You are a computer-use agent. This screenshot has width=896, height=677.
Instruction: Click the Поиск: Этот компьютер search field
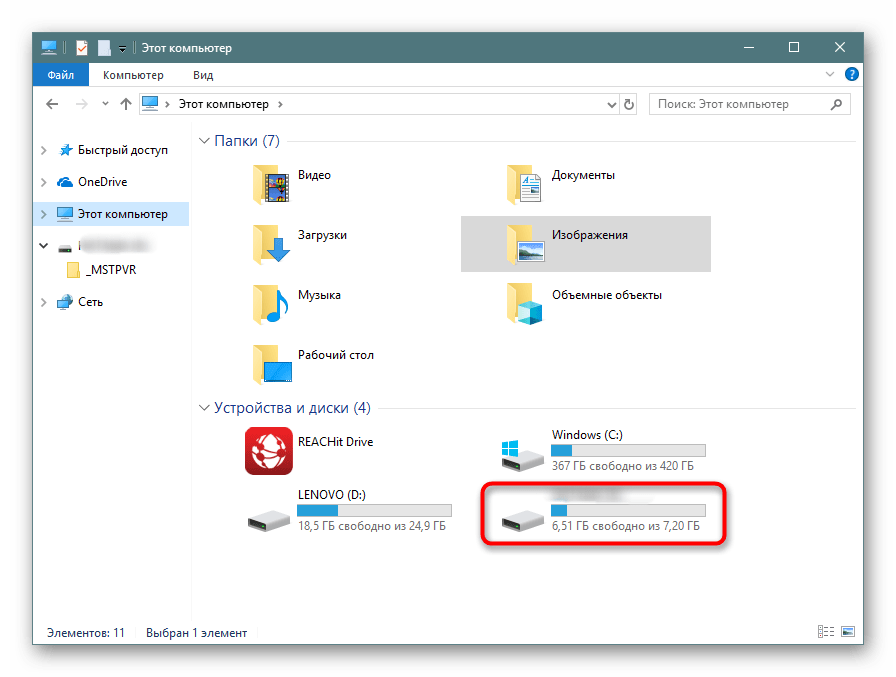740,104
